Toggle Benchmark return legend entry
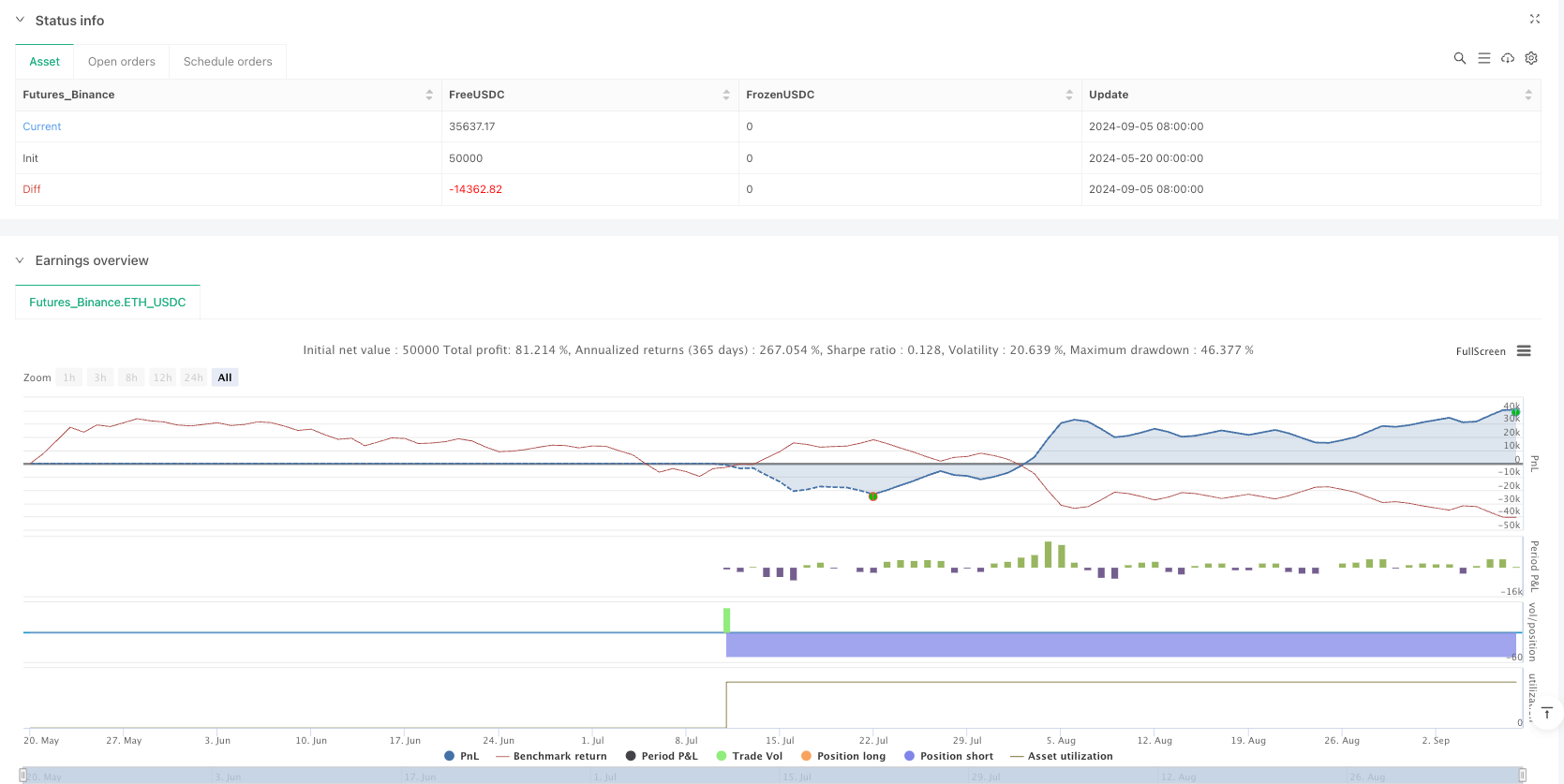 (x=551, y=756)
